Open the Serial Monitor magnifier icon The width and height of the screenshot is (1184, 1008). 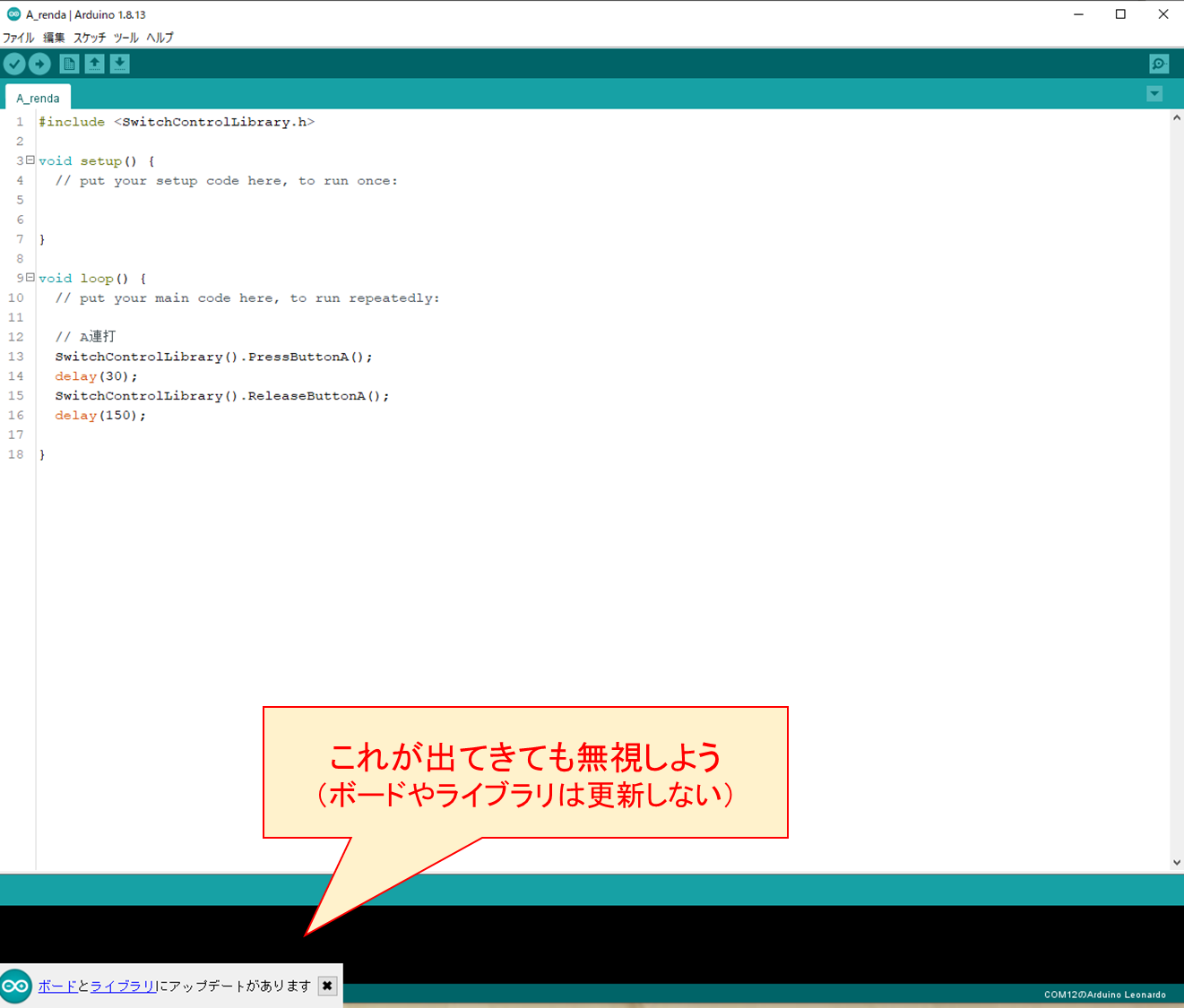coord(1159,64)
